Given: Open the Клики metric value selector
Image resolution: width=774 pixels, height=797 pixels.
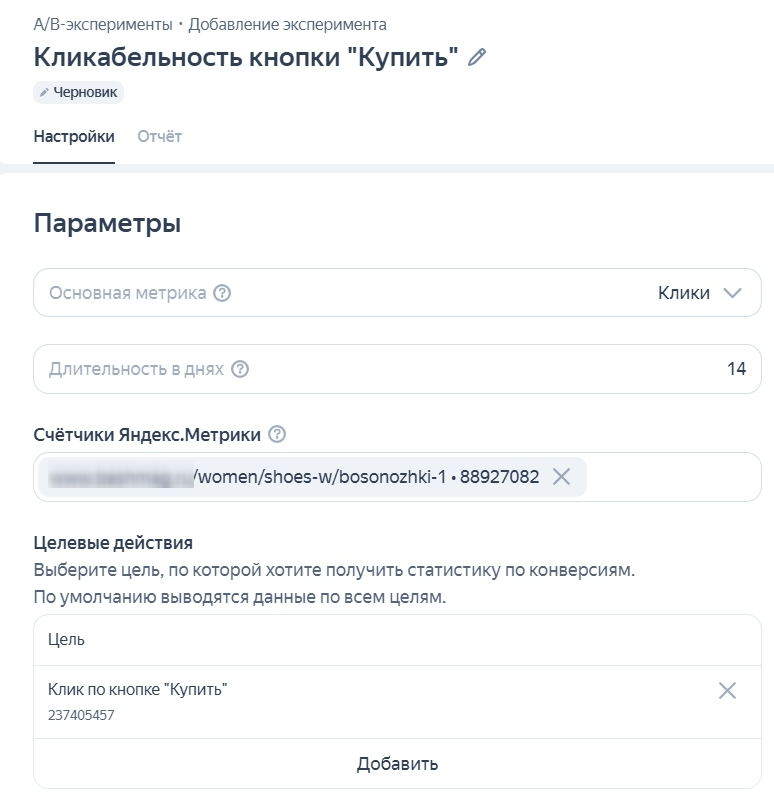Looking at the screenshot, I should coord(684,293).
